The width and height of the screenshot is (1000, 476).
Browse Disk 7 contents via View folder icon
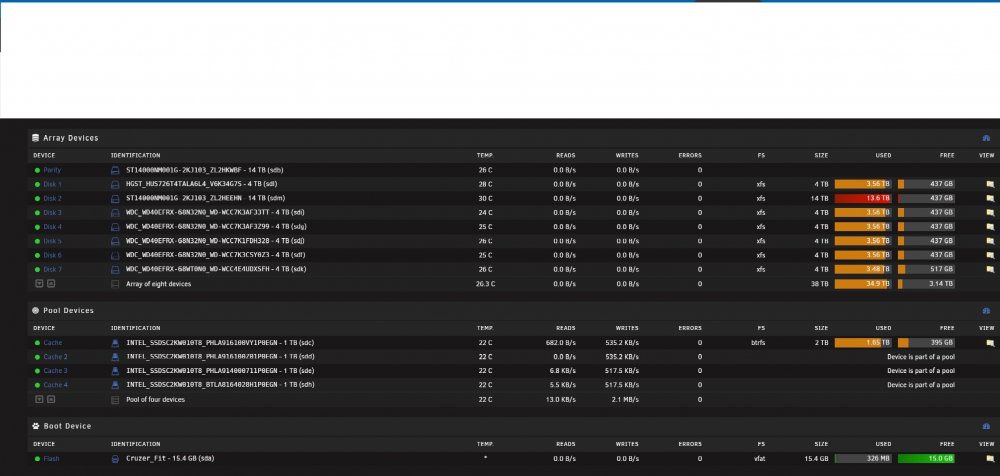(x=990, y=269)
